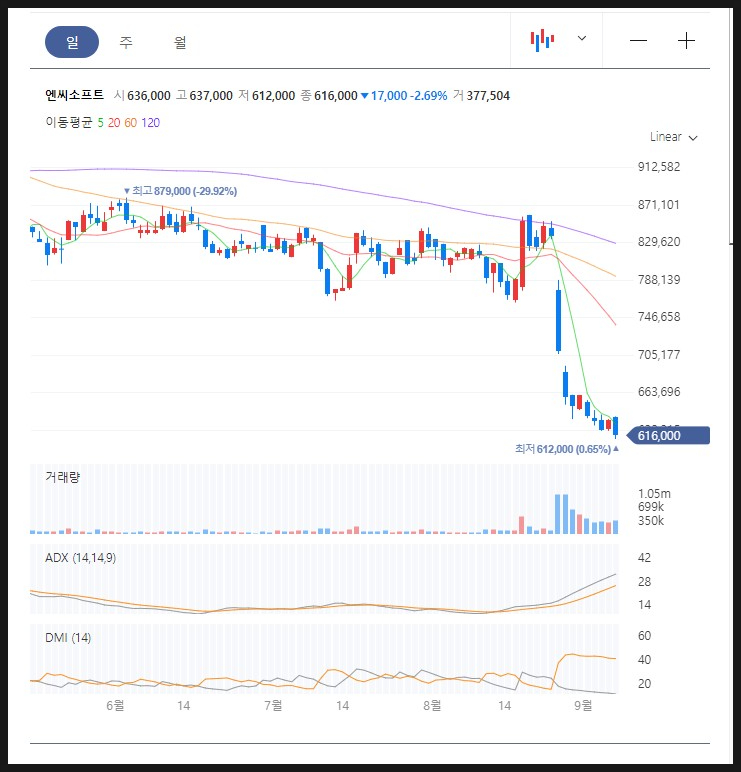Click the 엔씨소프트 stock name
Image resolution: width=741 pixels, height=772 pixels.
pos(74,95)
